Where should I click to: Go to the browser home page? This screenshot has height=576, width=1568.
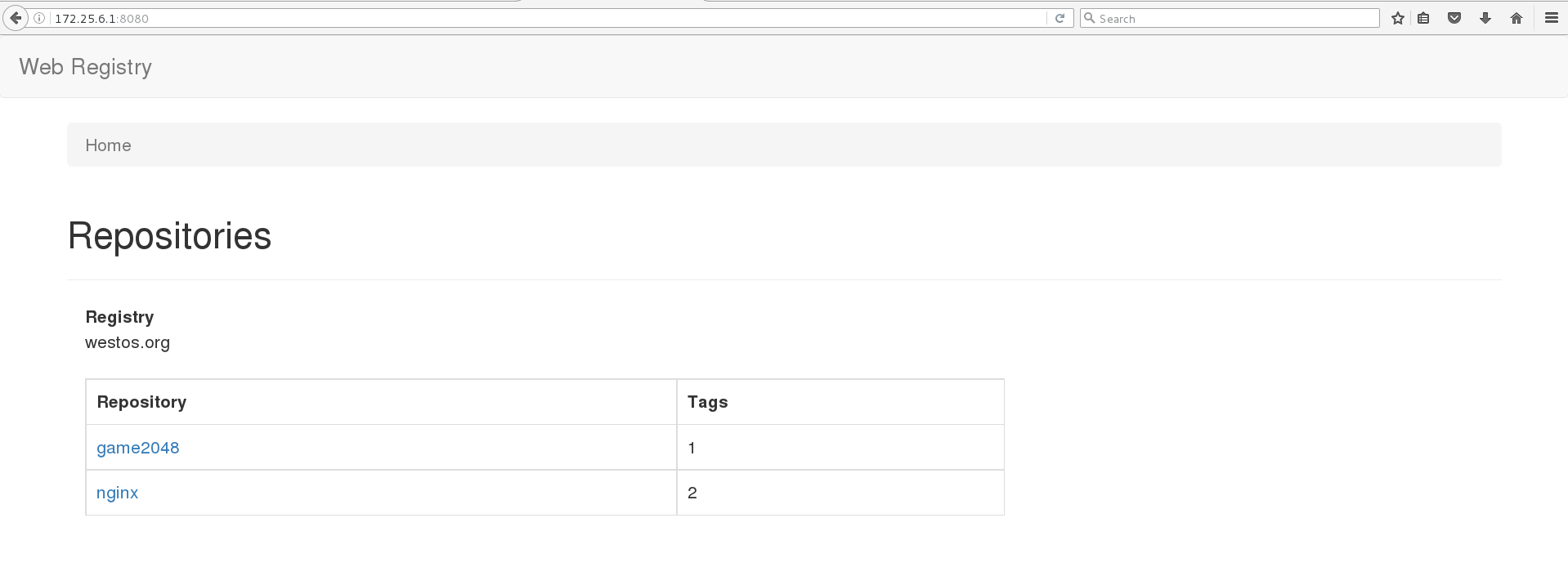[x=1516, y=18]
